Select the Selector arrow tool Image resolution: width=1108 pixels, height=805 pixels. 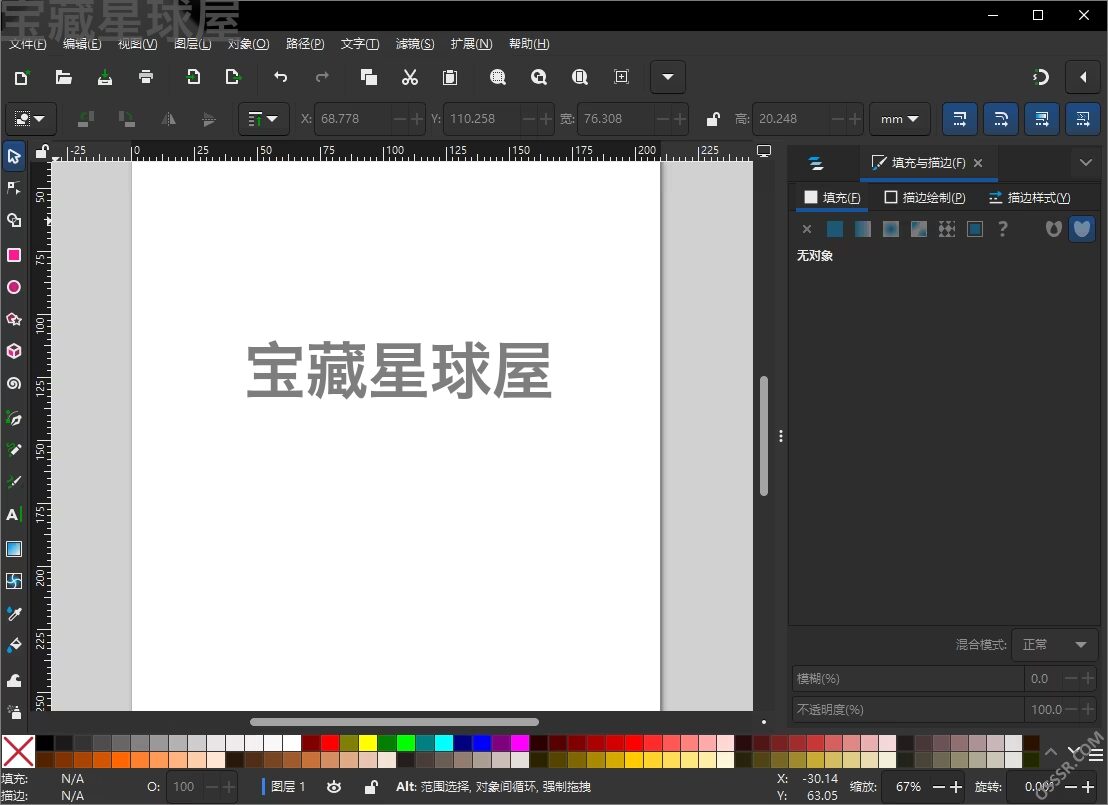(13, 156)
